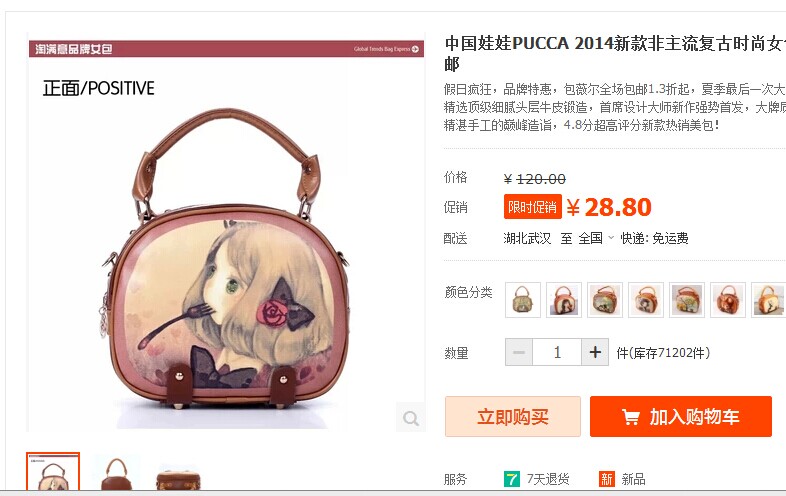This screenshot has height=496, width=786.
Task: Choose the third bag color variant
Action: (x=605, y=300)
